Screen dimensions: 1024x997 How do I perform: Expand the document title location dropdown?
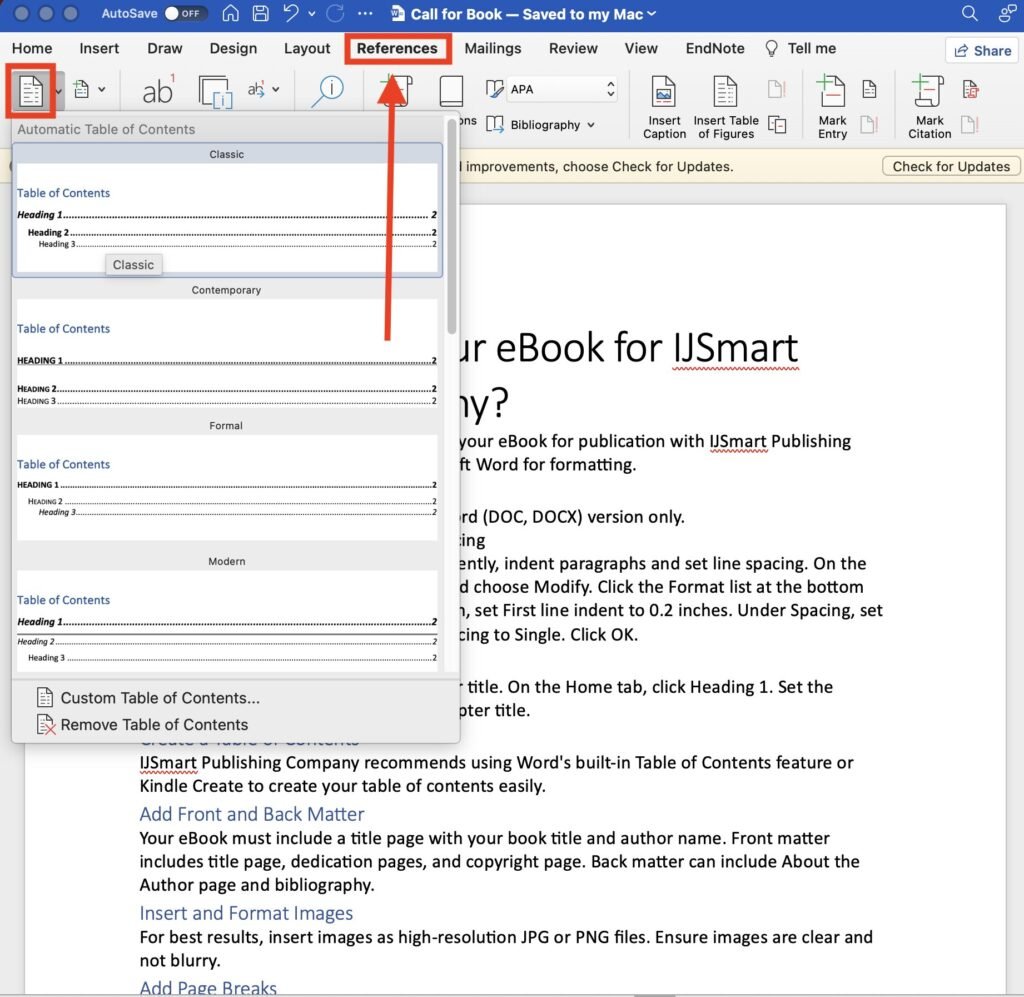coord(651,14)
